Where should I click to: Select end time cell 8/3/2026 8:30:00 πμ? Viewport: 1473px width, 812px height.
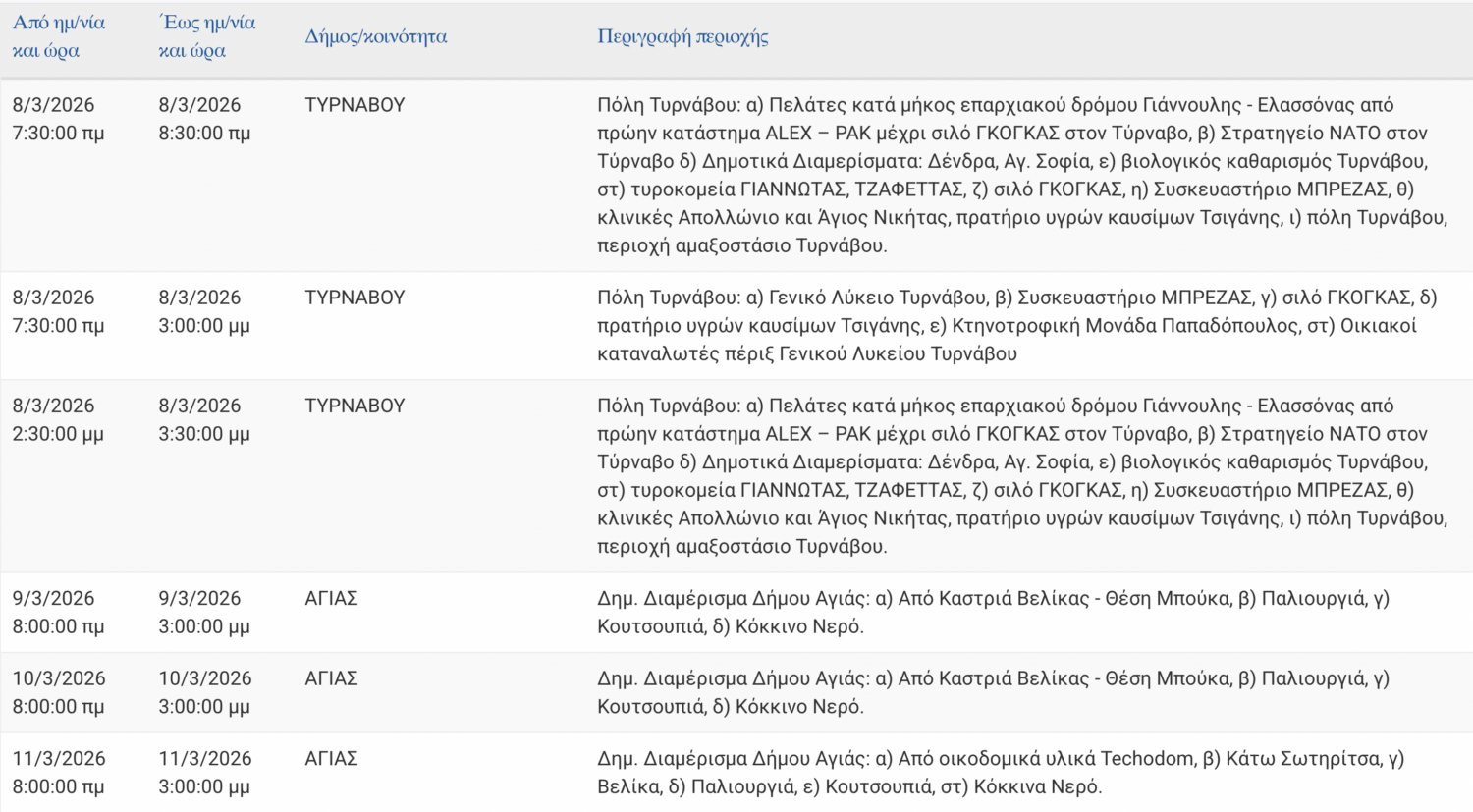[204, 119]
